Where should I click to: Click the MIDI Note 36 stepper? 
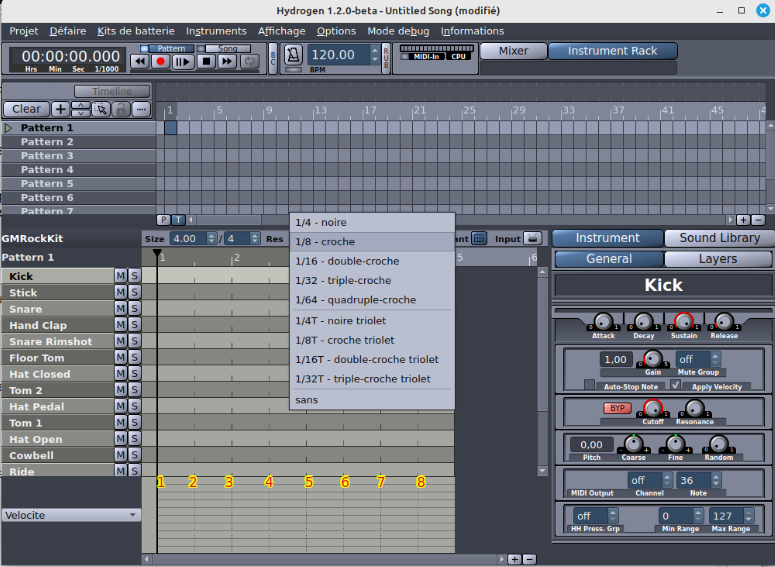[x=716, y=480]
